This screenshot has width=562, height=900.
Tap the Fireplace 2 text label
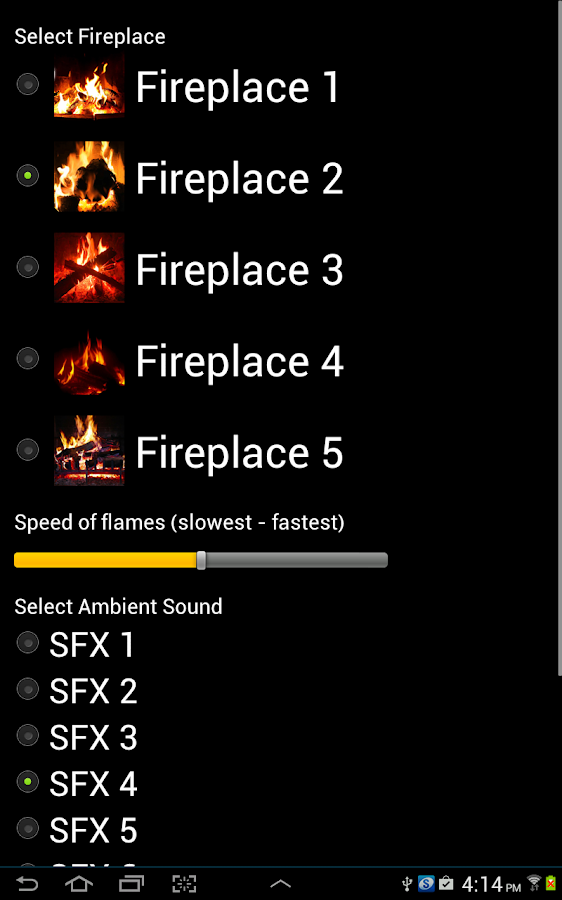point(239,178)
